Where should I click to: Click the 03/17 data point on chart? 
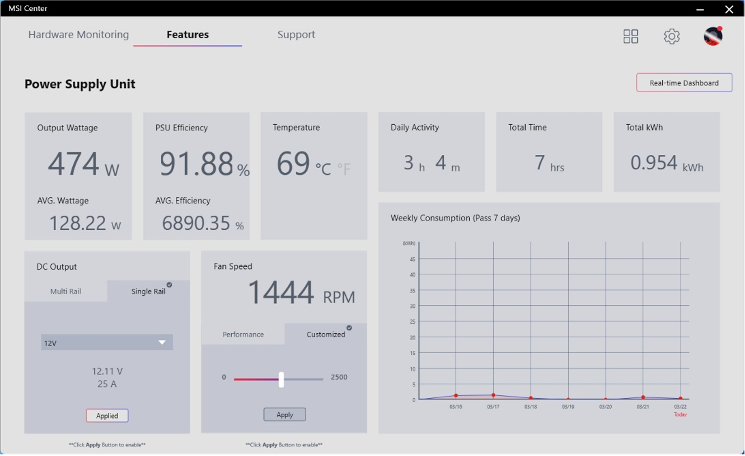point(493,395)
